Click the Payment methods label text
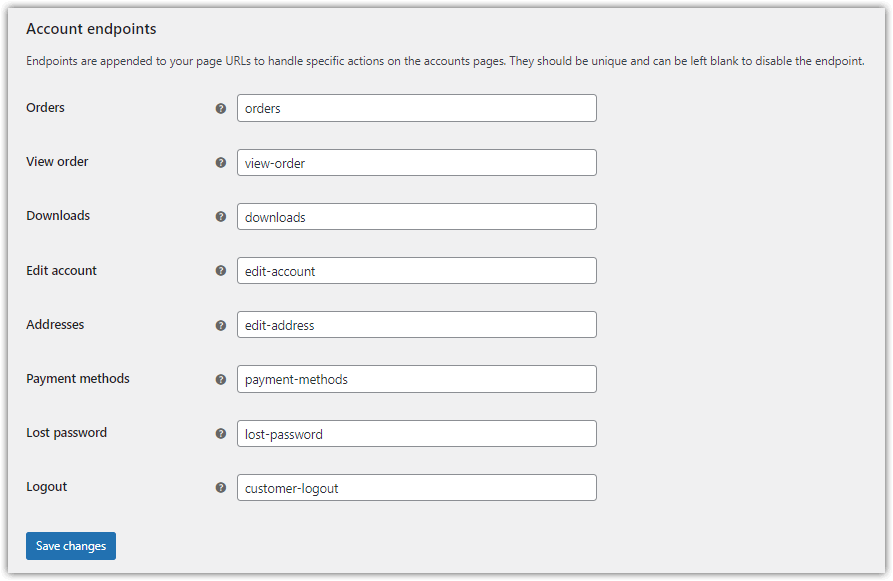 (x=78, y=379)
